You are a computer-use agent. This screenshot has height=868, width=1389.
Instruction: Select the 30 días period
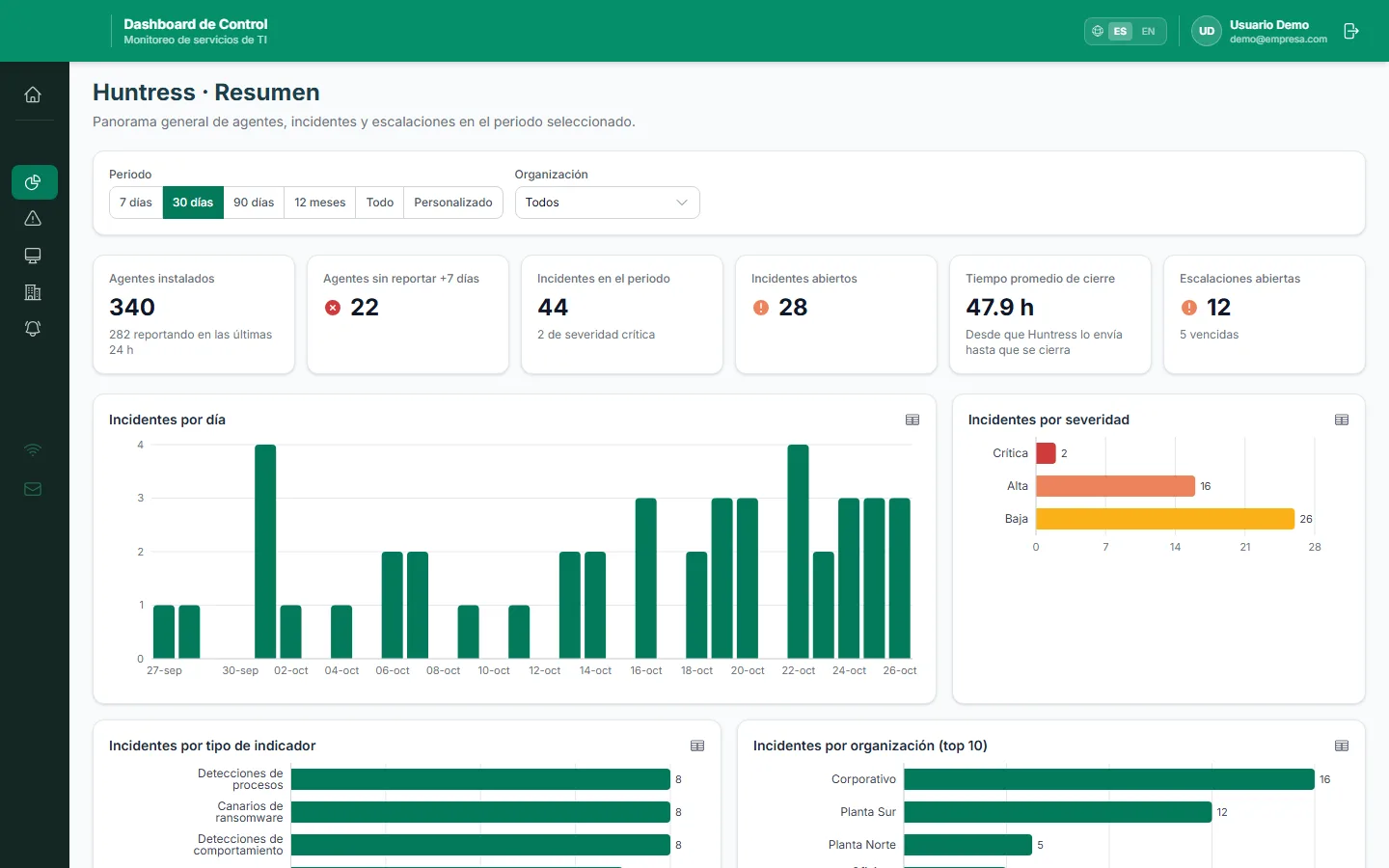pos(193,203)
